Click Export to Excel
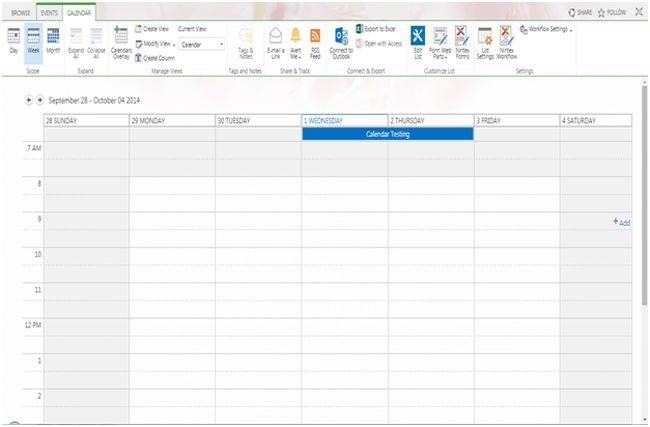 [376, 29]
